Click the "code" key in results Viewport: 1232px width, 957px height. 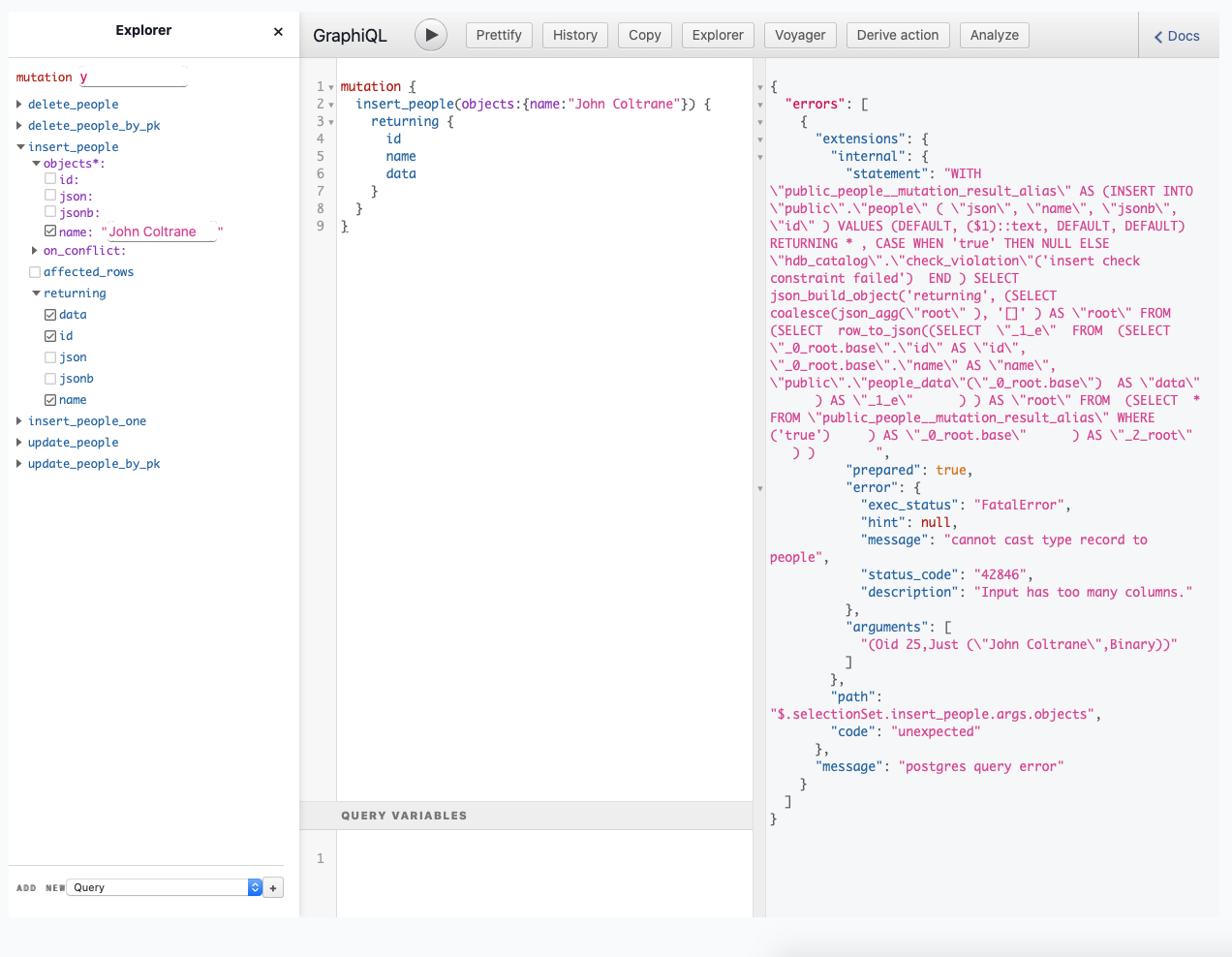(852, 731)
